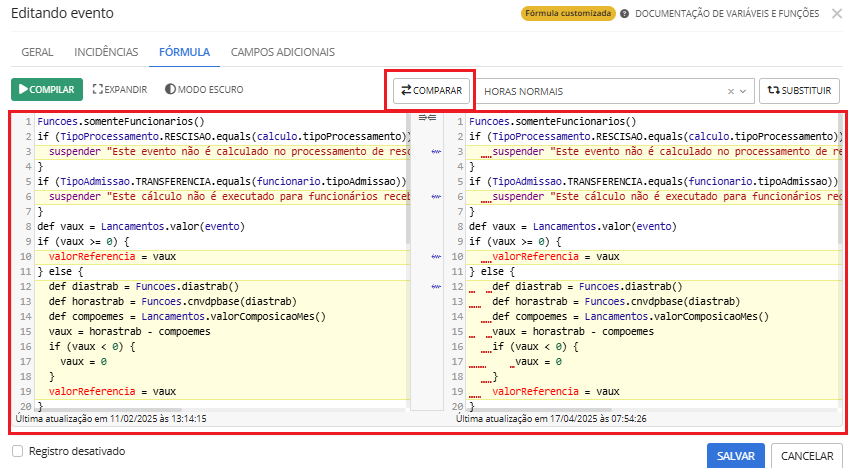Click the merge arrow beside line 3
The height and width of the screenshot is (468, 857).
point(436,151)
